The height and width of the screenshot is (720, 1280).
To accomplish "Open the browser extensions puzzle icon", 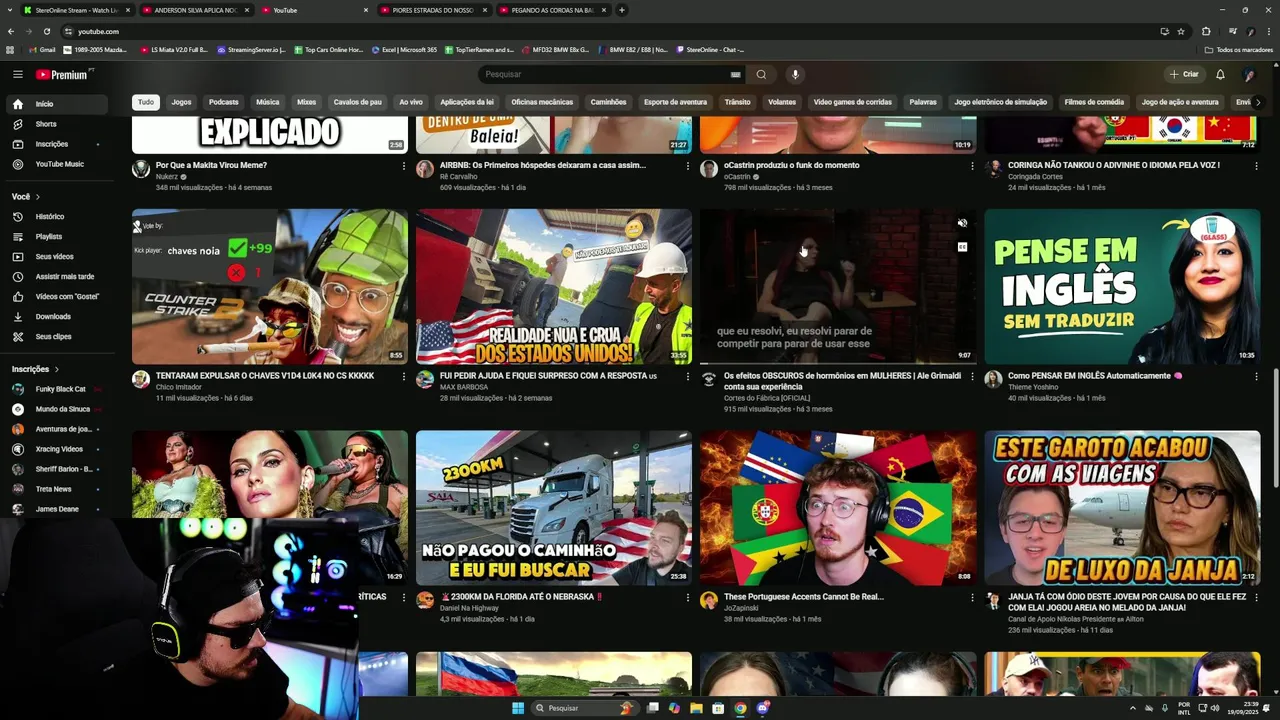I will pyautogui.click(x=1206, y=31).
